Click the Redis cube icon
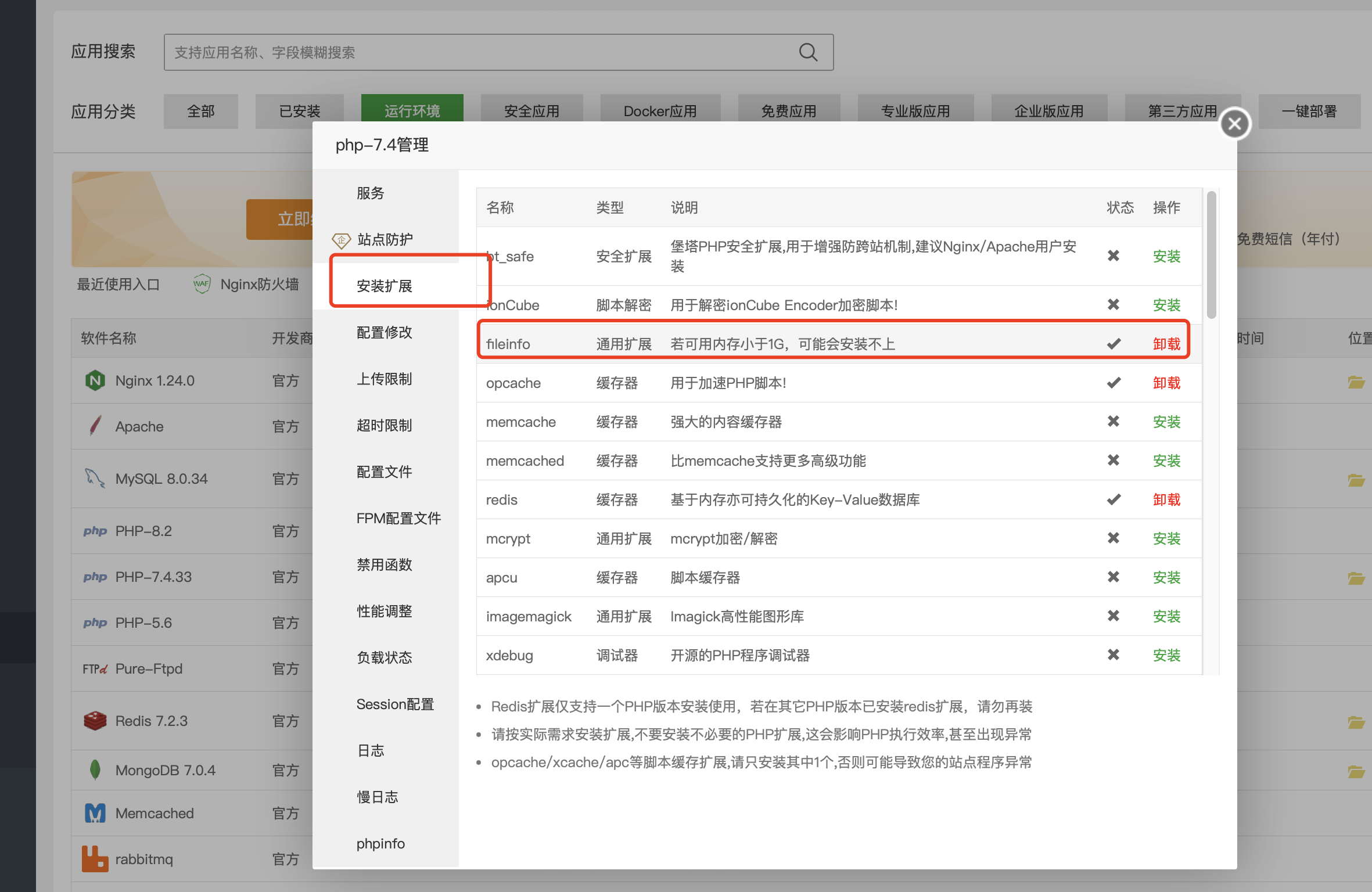The width and height of the screenshot is (1372, 892). (95, 721)
